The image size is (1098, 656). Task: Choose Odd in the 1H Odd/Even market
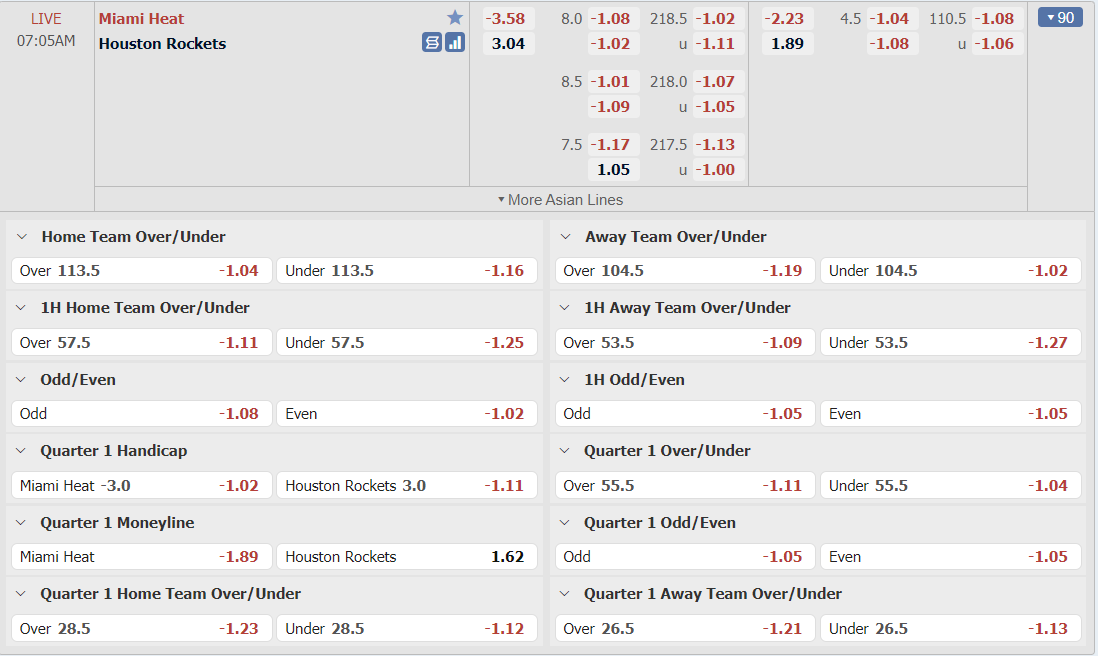coord(686,414)
